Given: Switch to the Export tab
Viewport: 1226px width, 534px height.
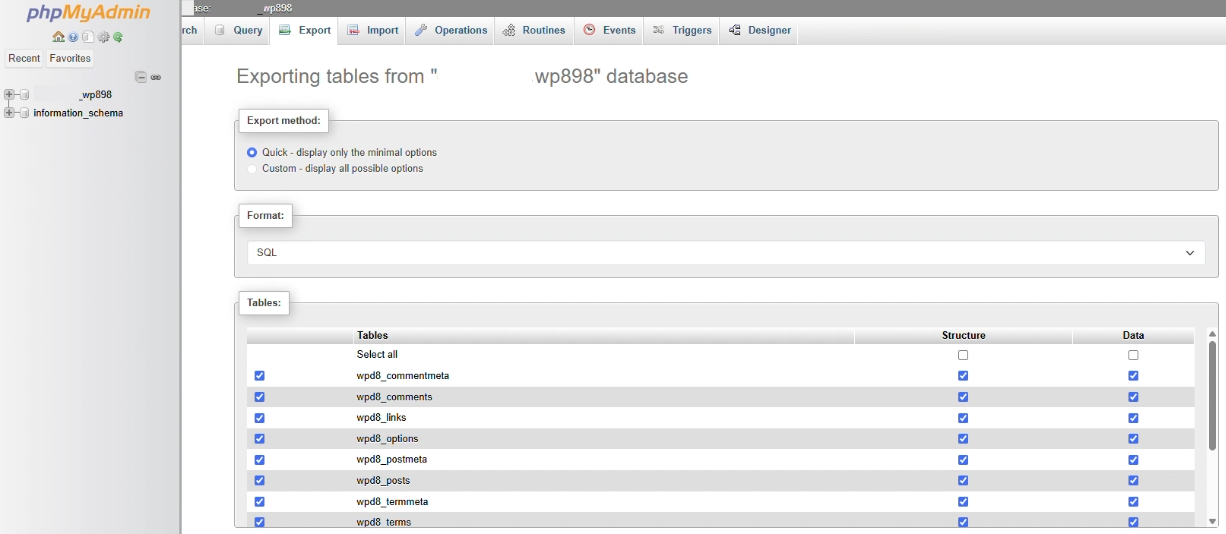Looking at the screenshot, I should [305, 30].
